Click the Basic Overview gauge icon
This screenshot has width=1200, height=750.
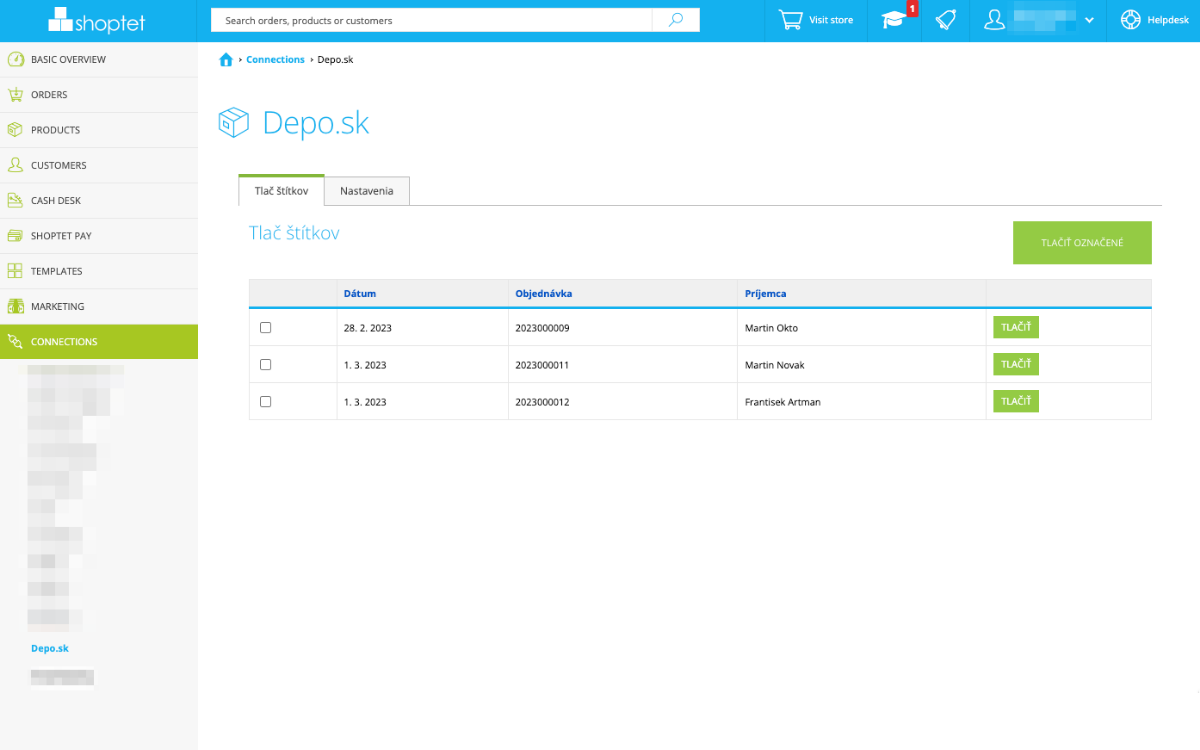pyautogui.click(x=15, y=59)
